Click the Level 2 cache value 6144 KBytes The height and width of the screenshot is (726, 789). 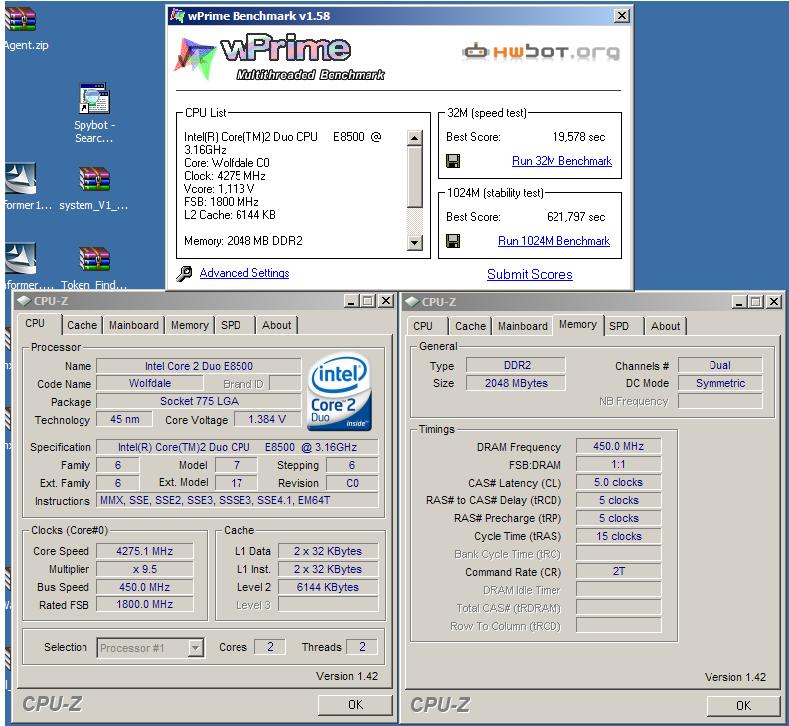328,587
